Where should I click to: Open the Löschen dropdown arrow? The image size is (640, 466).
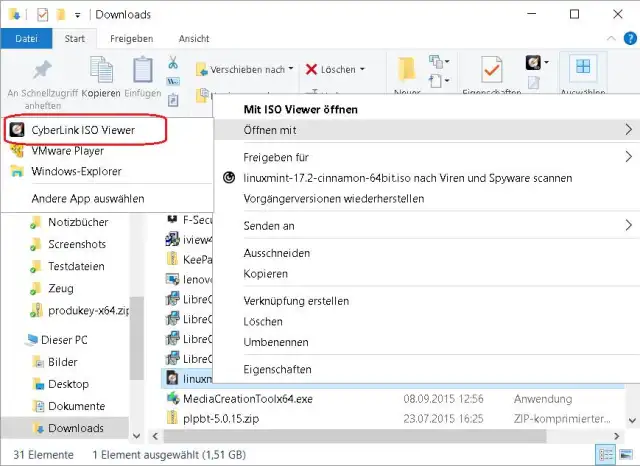coord(361,70)
